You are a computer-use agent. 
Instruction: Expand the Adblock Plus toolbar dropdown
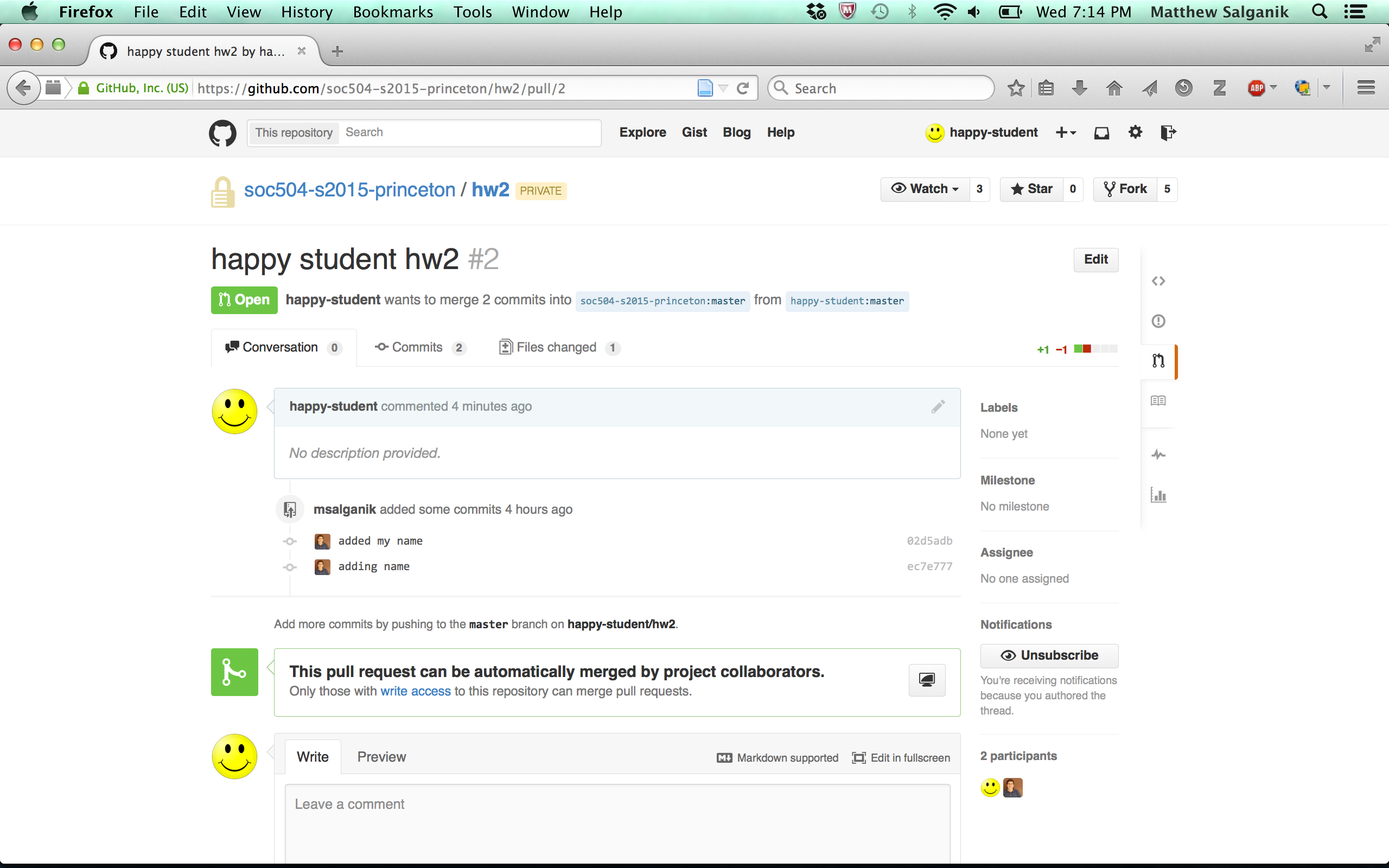[1273, 88]
